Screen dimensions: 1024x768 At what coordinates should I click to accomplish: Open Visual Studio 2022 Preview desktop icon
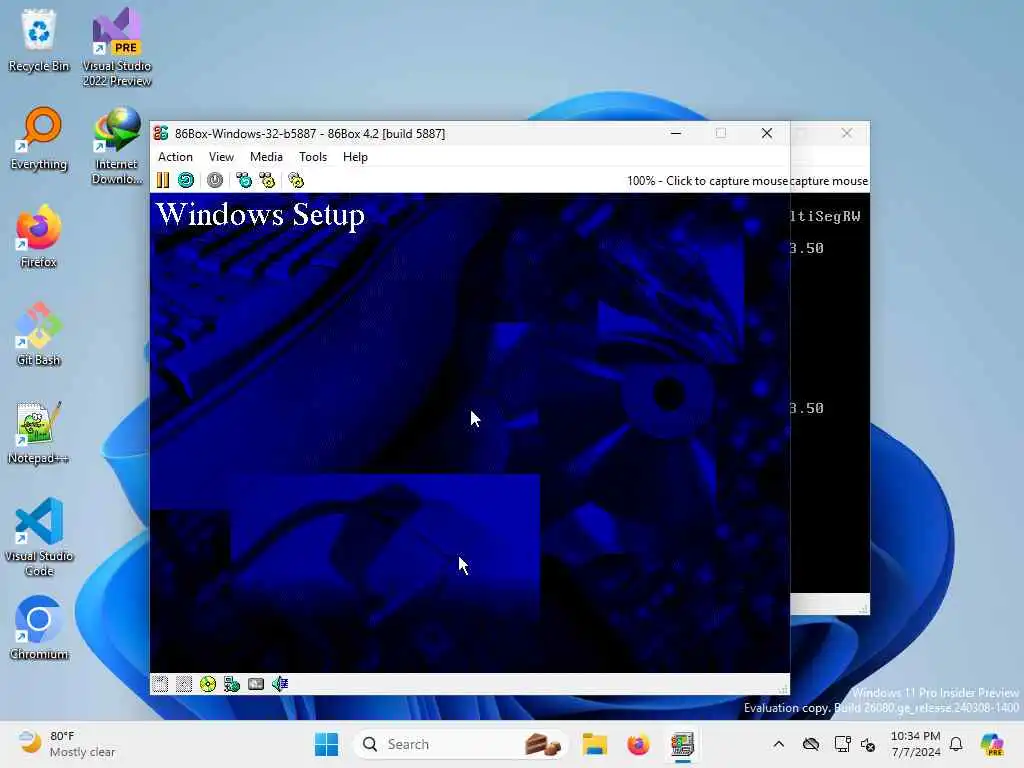(117, 47)
